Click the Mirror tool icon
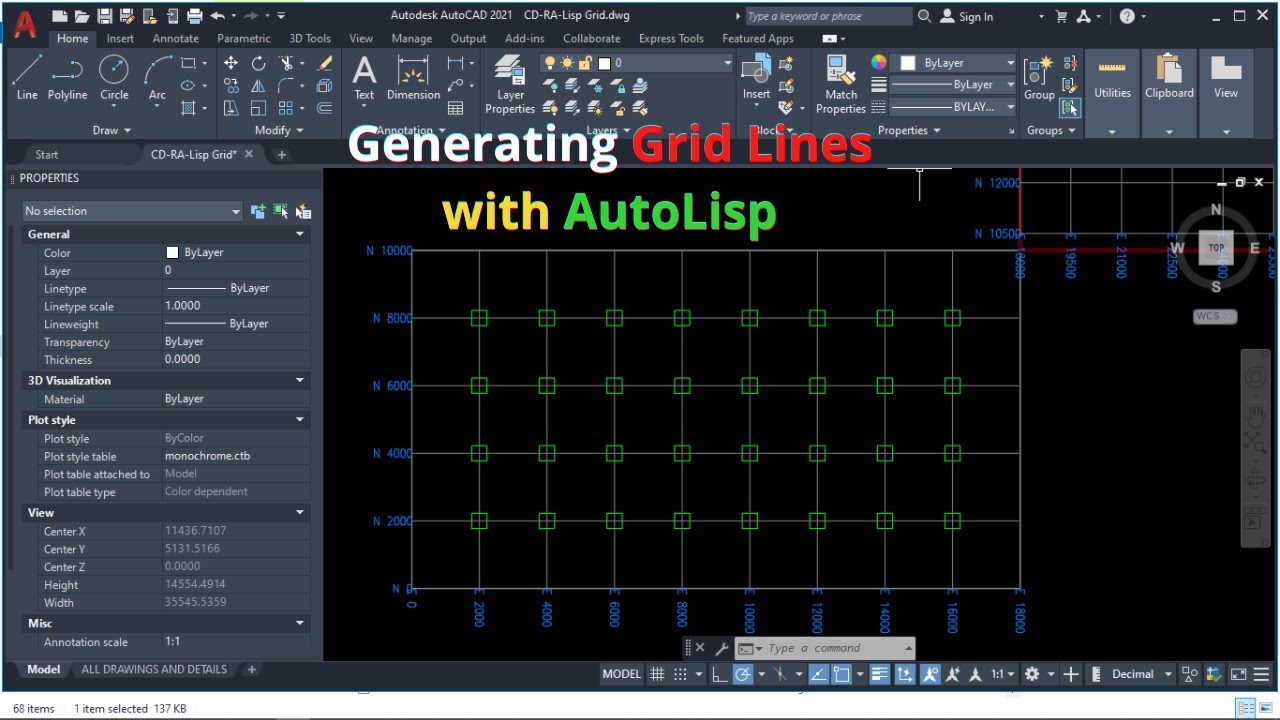 (259, 85)
